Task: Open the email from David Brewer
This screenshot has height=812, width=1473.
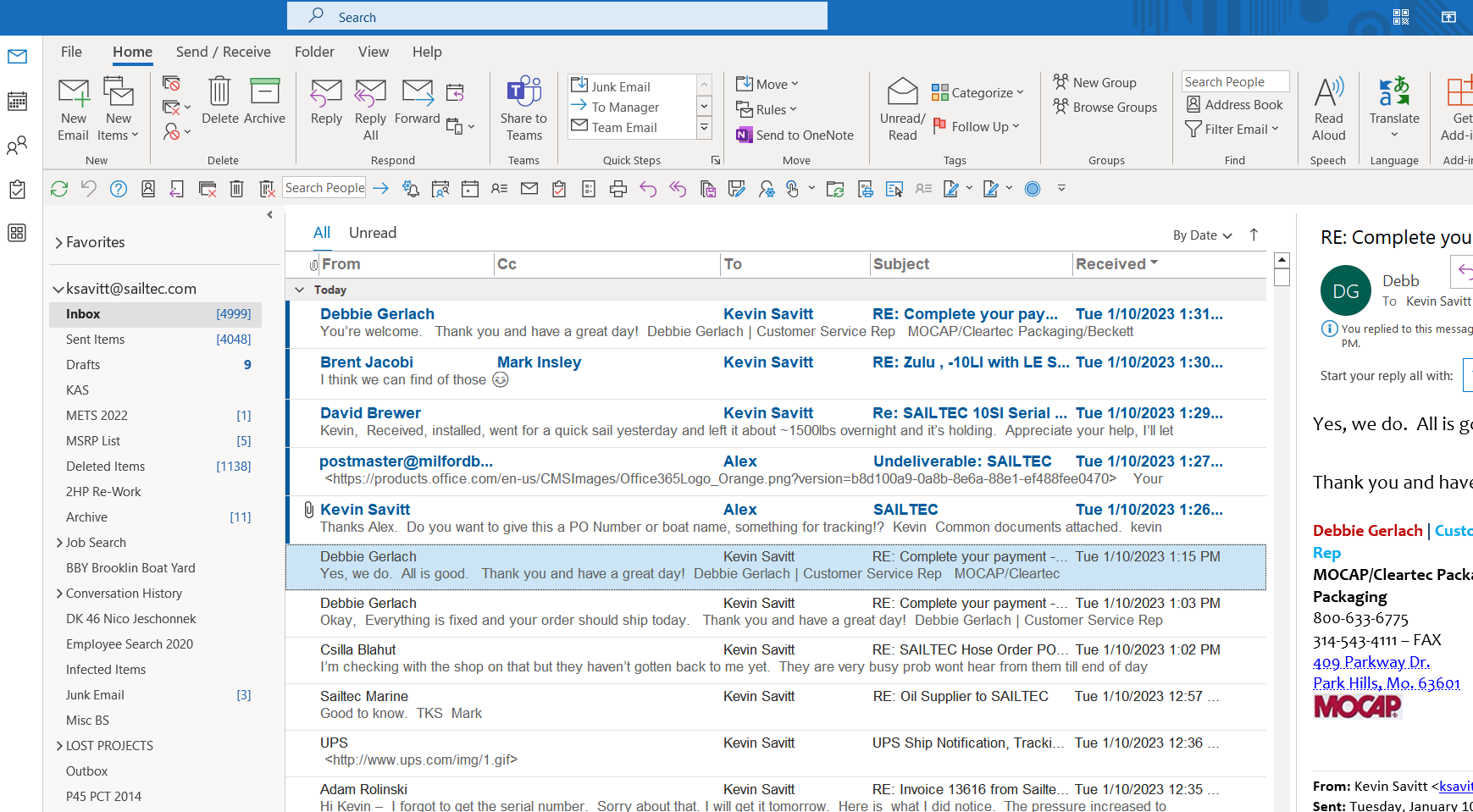Action: coord(776,423)
